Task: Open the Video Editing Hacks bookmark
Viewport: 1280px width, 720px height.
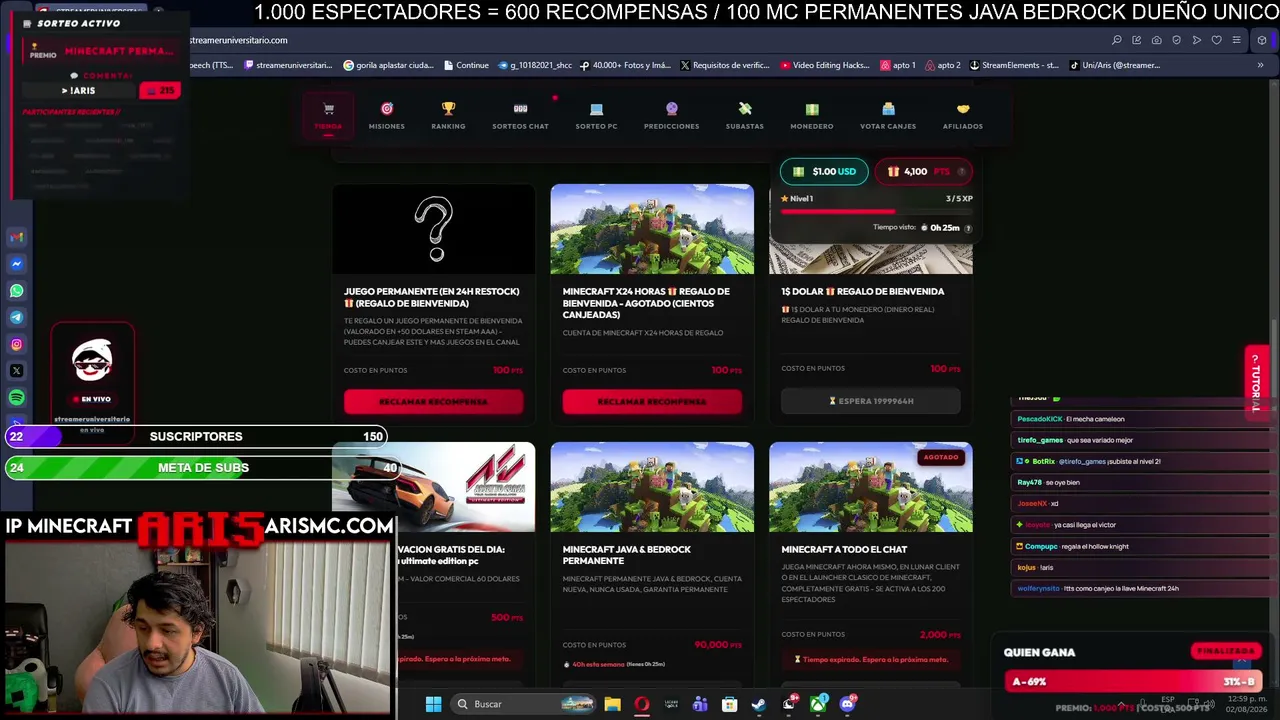Action: pos(825,65)
